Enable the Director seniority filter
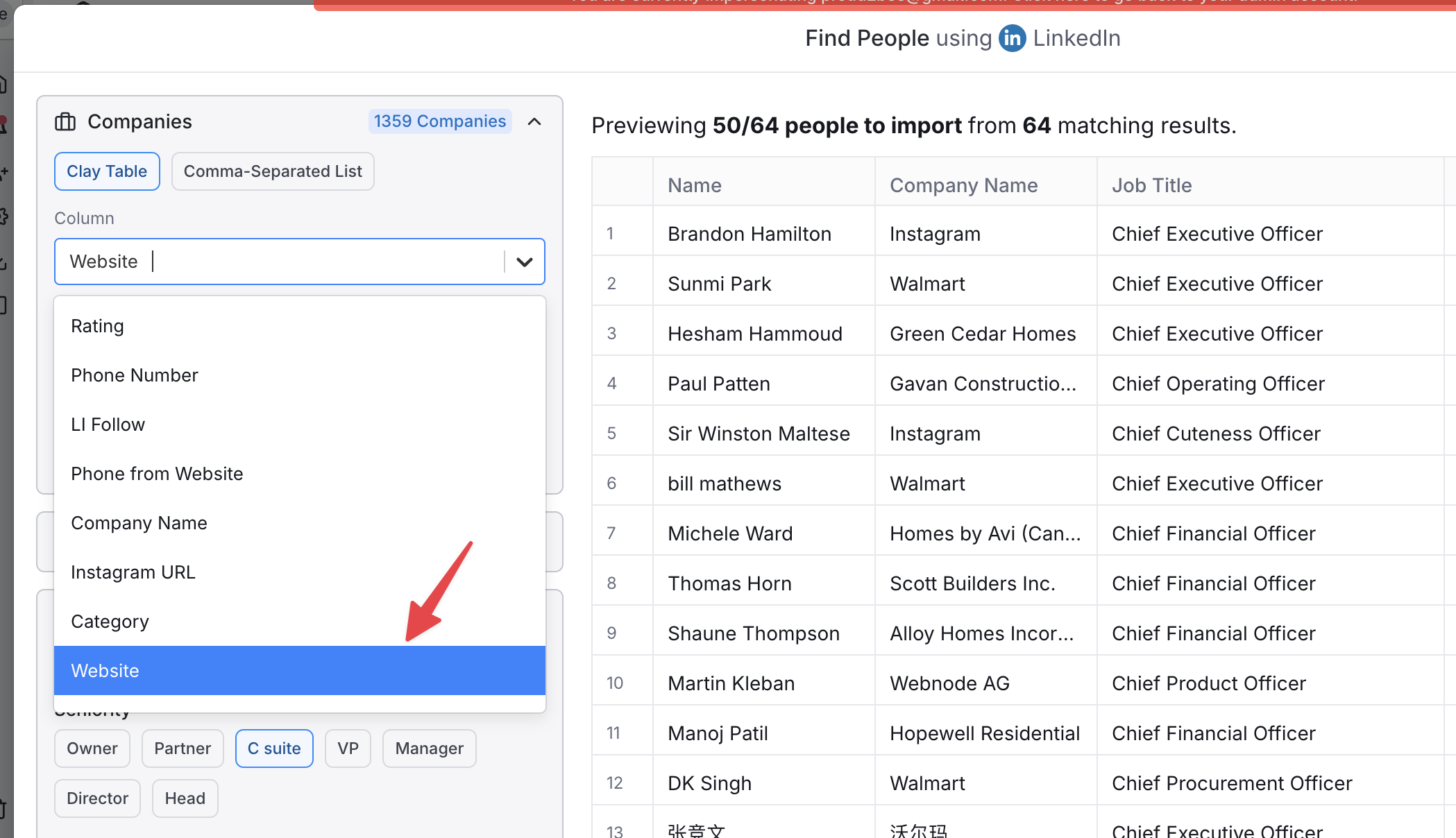The width and height of the screenshot is (1456, 838). [x=97, y=798]
